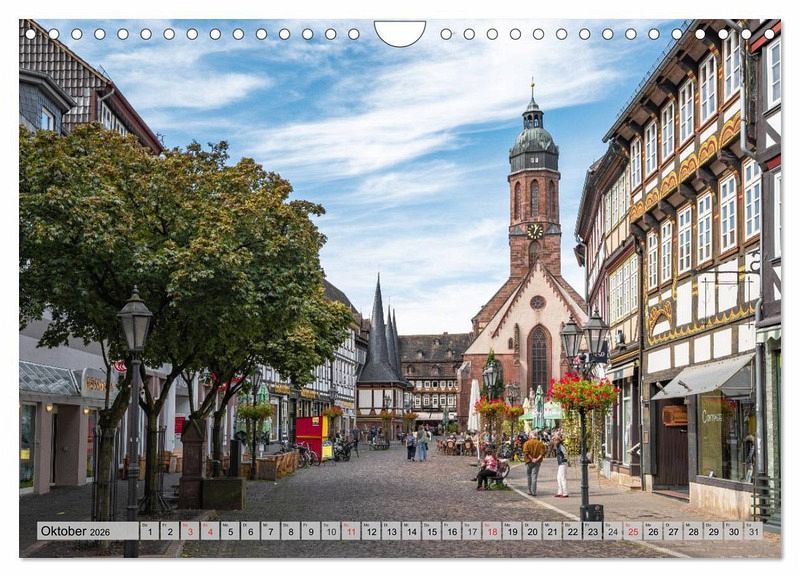The height and width of the screenshot is (577, 800).
Task: Select day 22 in the date row
Action: pyautogui.click(x=571, y=531)
